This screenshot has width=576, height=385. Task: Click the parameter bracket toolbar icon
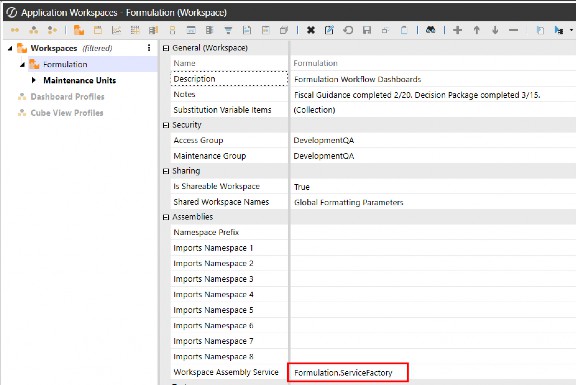coord(172,30)
